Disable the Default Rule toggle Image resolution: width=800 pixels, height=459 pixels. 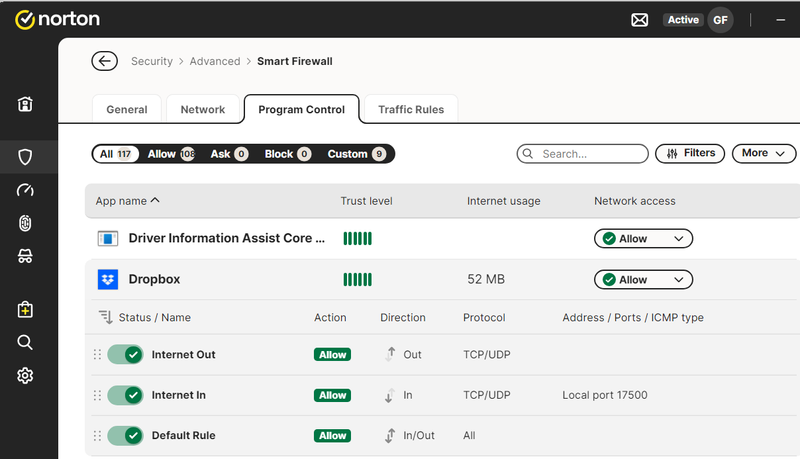(x=125, y=436)
